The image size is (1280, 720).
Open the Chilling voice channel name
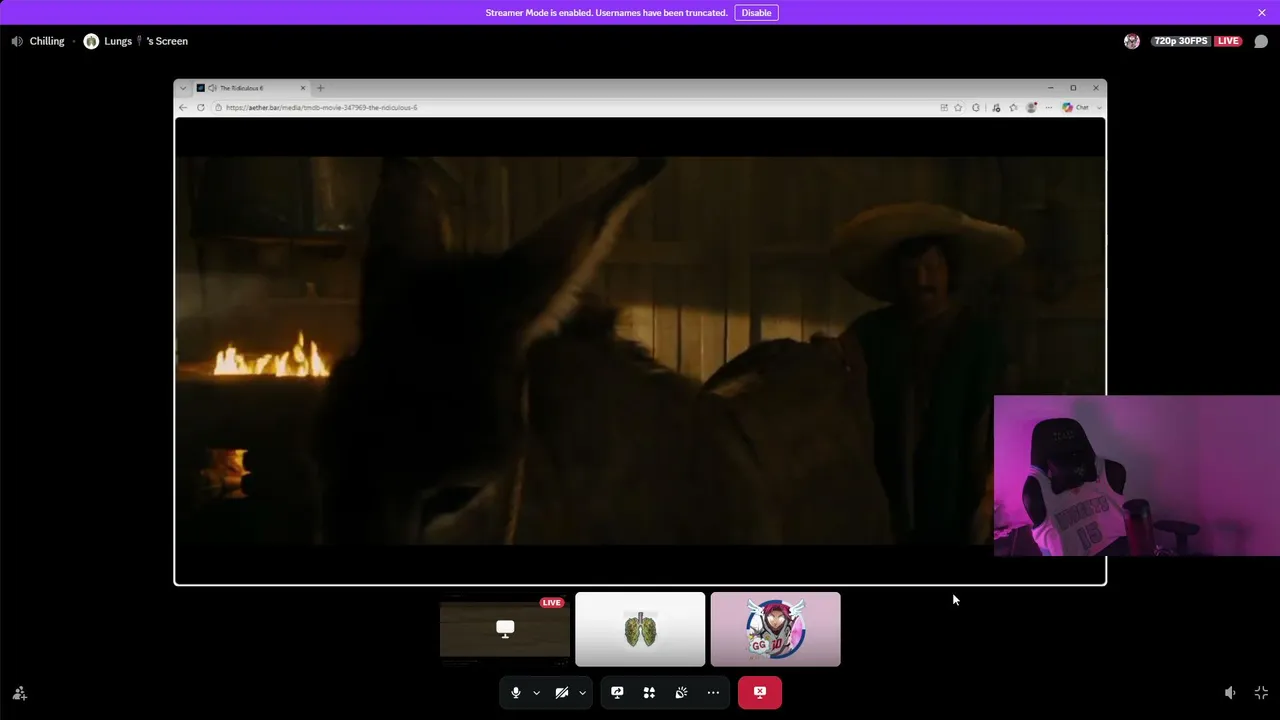(47, 41)
